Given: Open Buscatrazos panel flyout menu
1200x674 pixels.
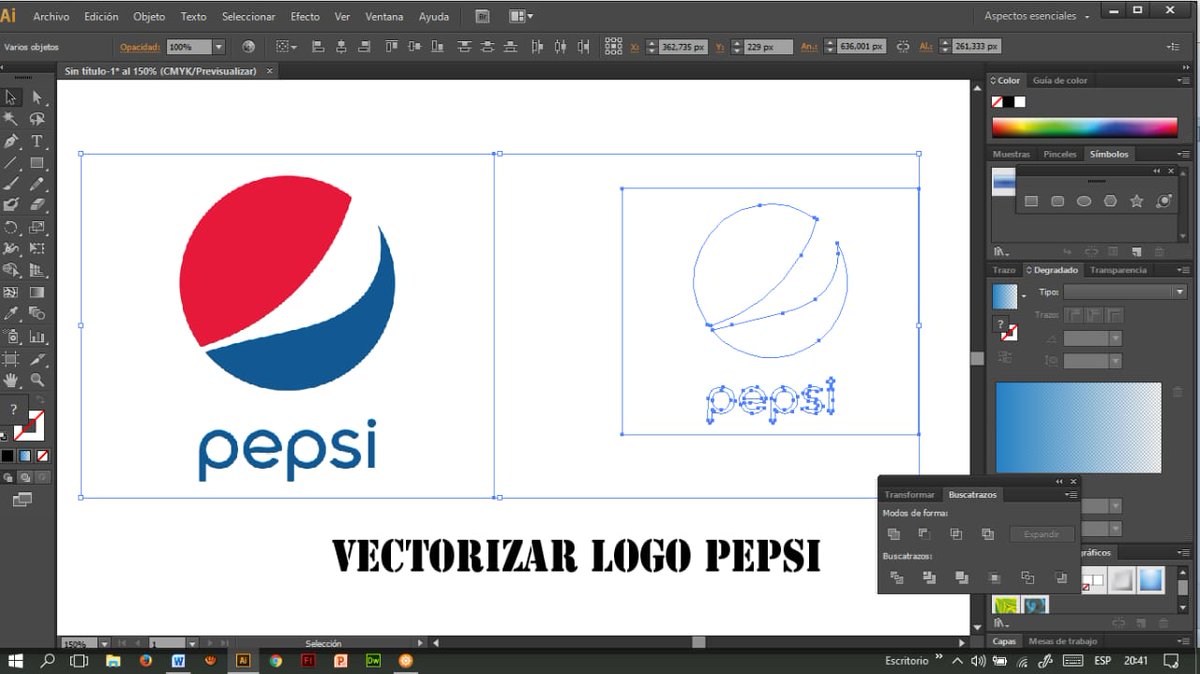Looking at the screenshot, I should pyautogui.click(x=1071, y=495).
